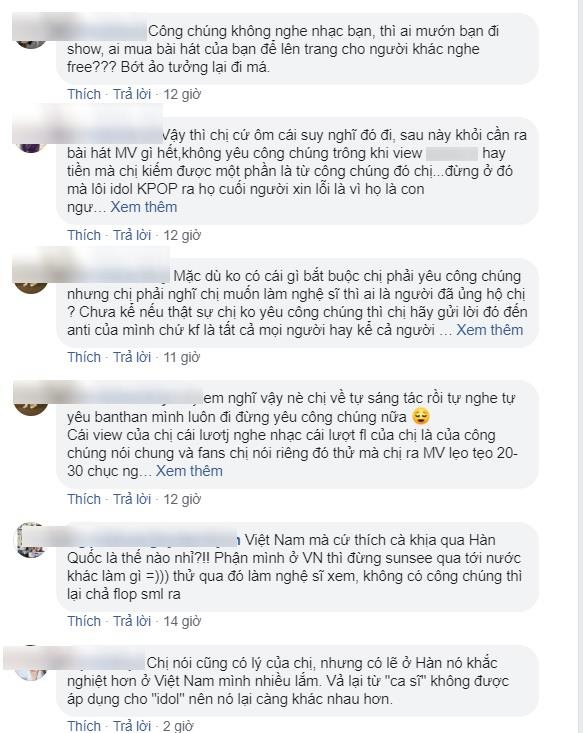Like the comment starting "Vậy thì chị cứ ôm"
The height and width of the screenshot is (733, 583).
[x=84, y=235]
